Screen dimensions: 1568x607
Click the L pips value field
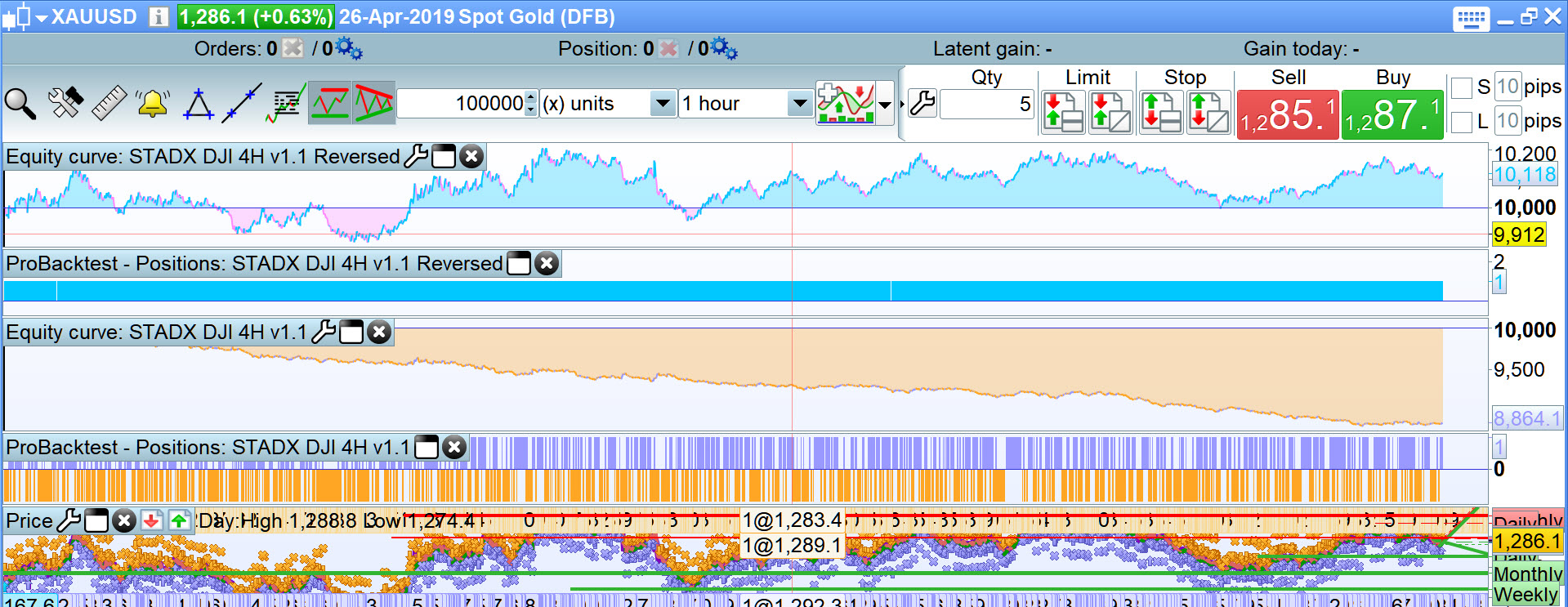pyautogui.click(x=1508, y=121)
